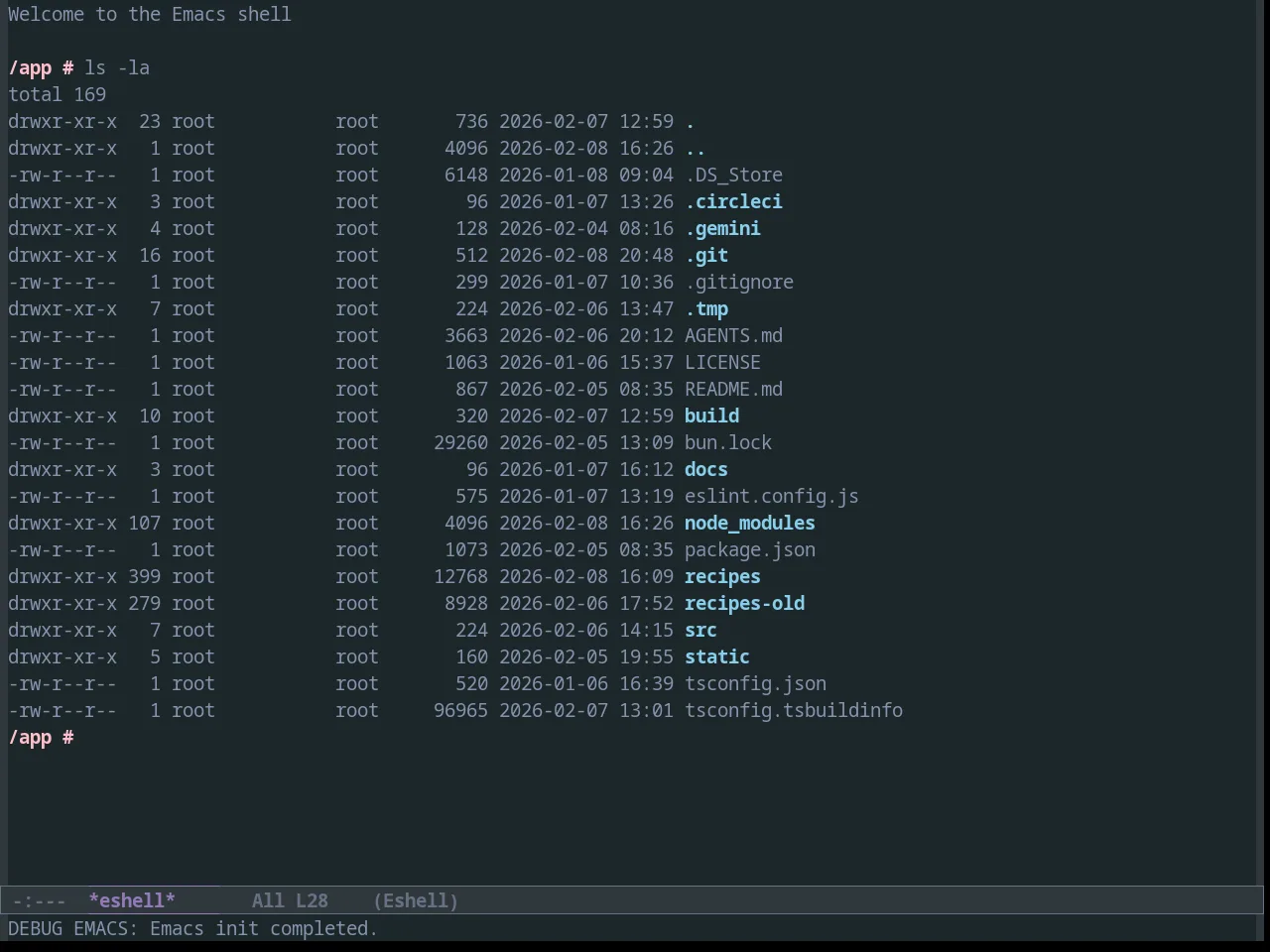Viewport: 1270px width, 952px height.
Task: Click the 29260 size of bun.lock
Action: click(460, 442)
